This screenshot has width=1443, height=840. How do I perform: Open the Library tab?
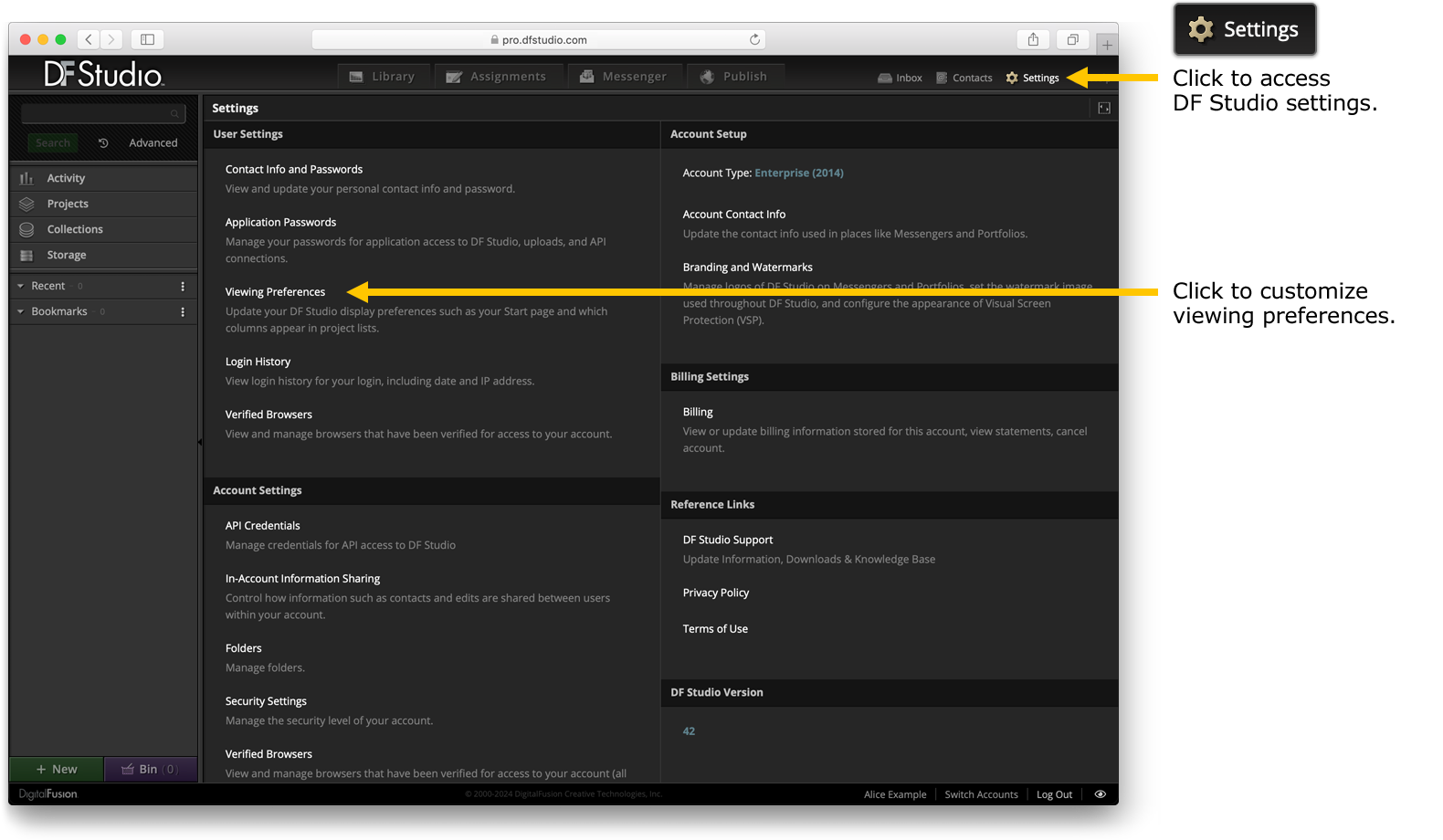click(x=383, y=77)
